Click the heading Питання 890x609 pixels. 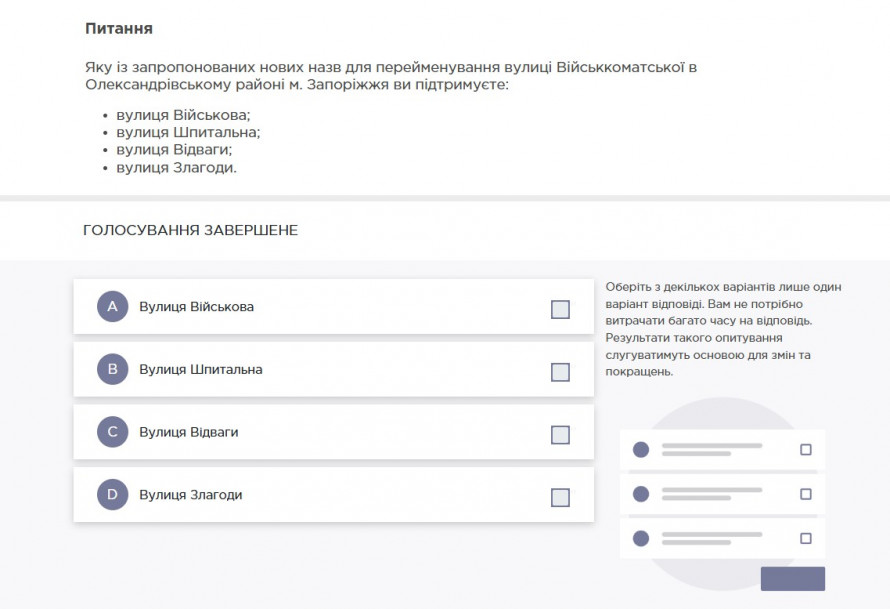pyautogui.click(x=119, y=28)
